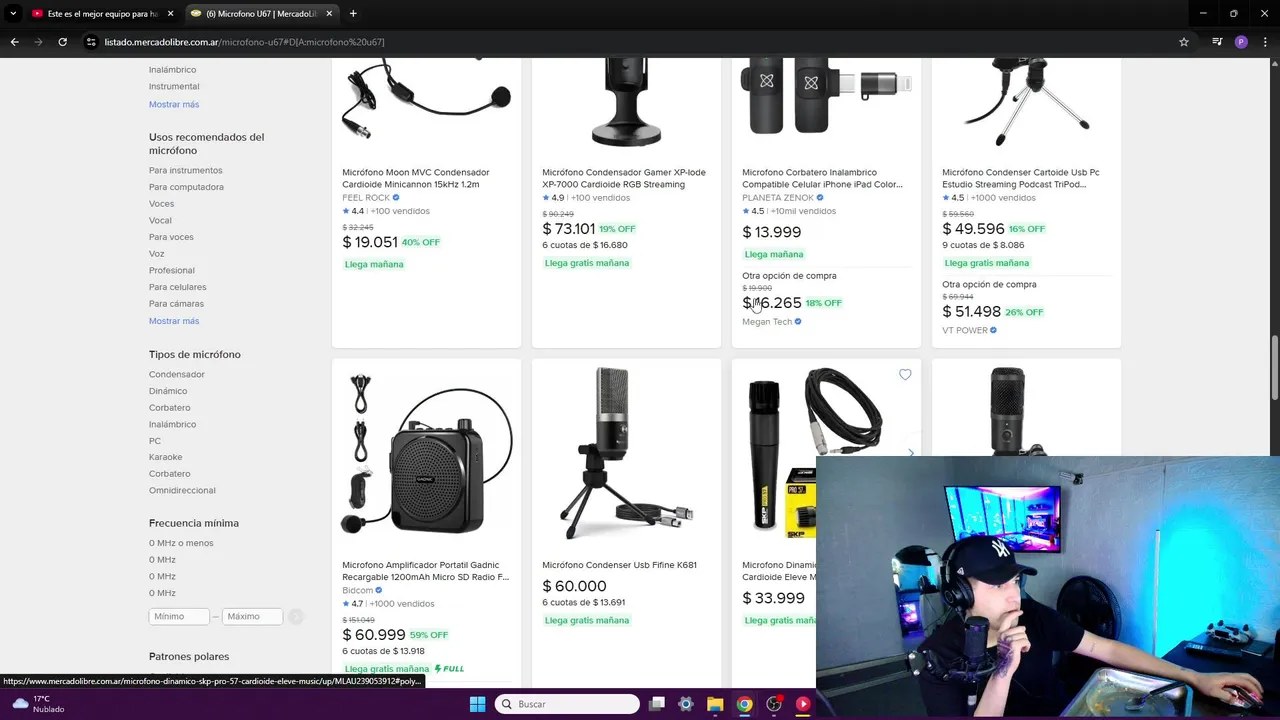This screenshot has width=1280, height=720.
Task: Filter by Condensador microphone type
Action: point(177,375)
